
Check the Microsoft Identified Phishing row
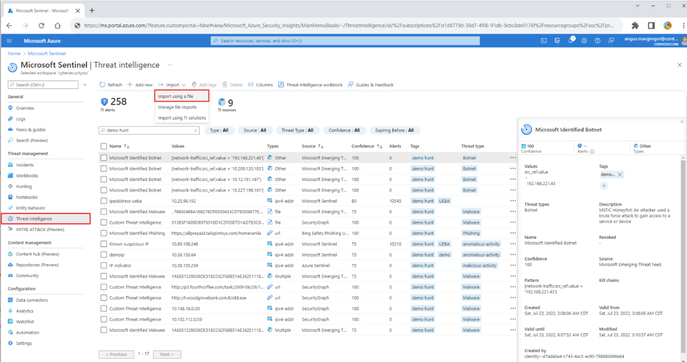tap(103, 233)
